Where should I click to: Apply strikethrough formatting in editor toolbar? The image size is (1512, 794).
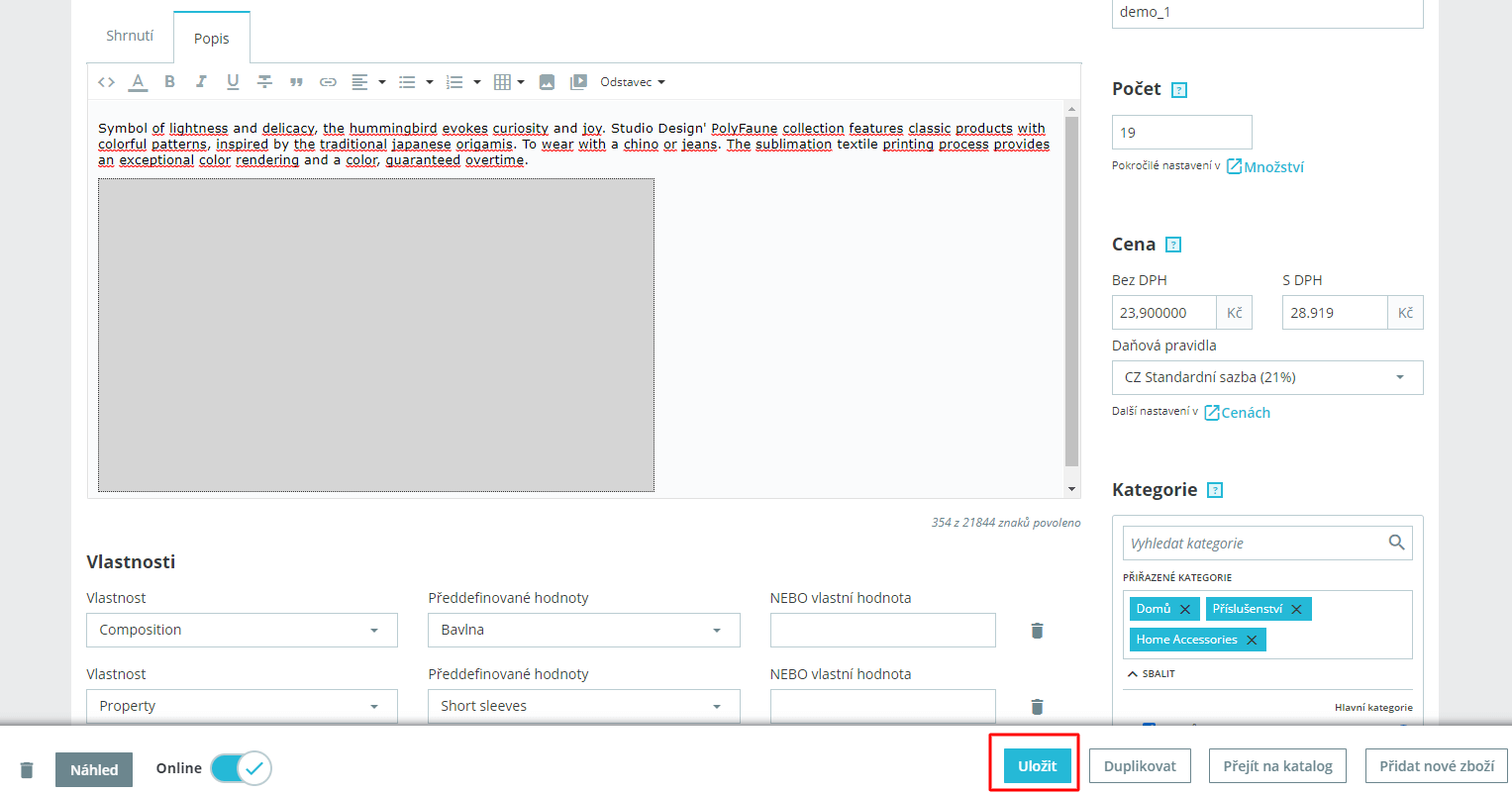pos(264,82)
